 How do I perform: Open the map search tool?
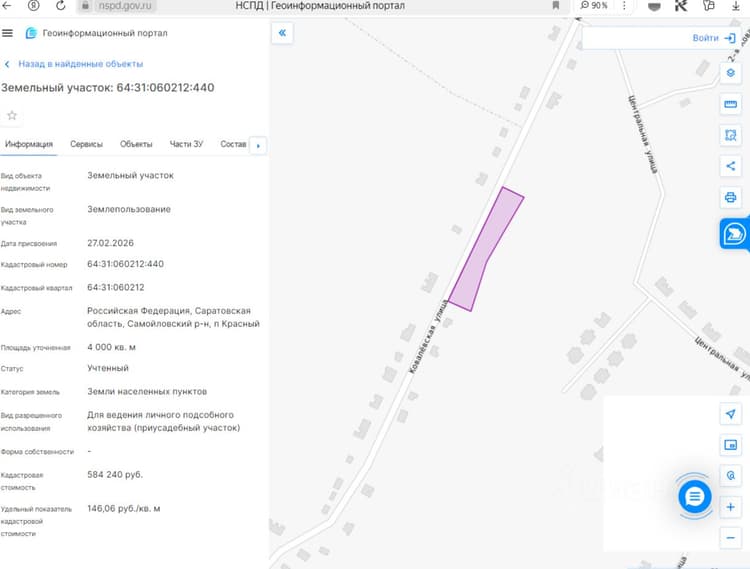730,476
